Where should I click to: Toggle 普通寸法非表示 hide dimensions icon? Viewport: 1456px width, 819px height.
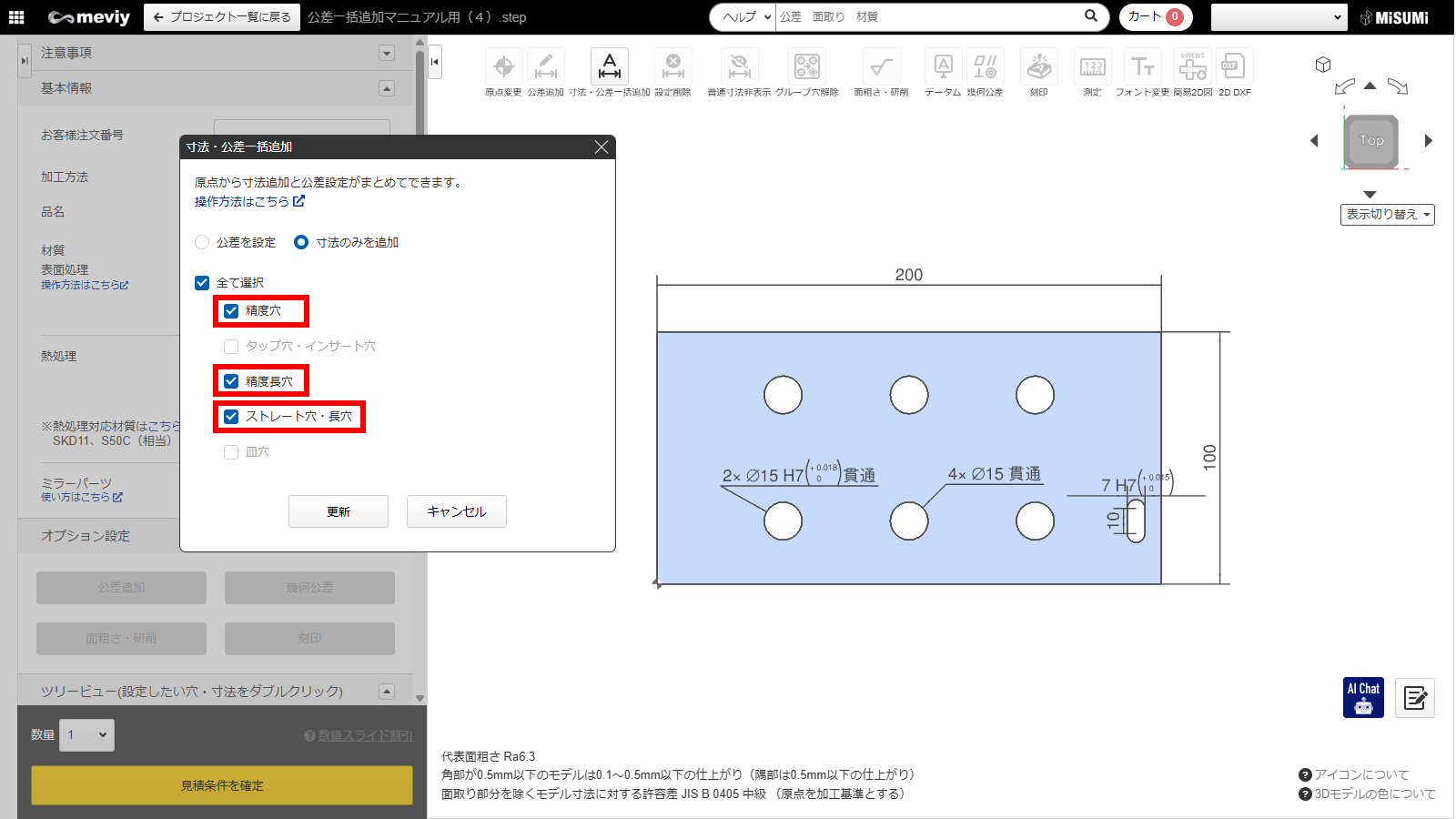point(739,67)
